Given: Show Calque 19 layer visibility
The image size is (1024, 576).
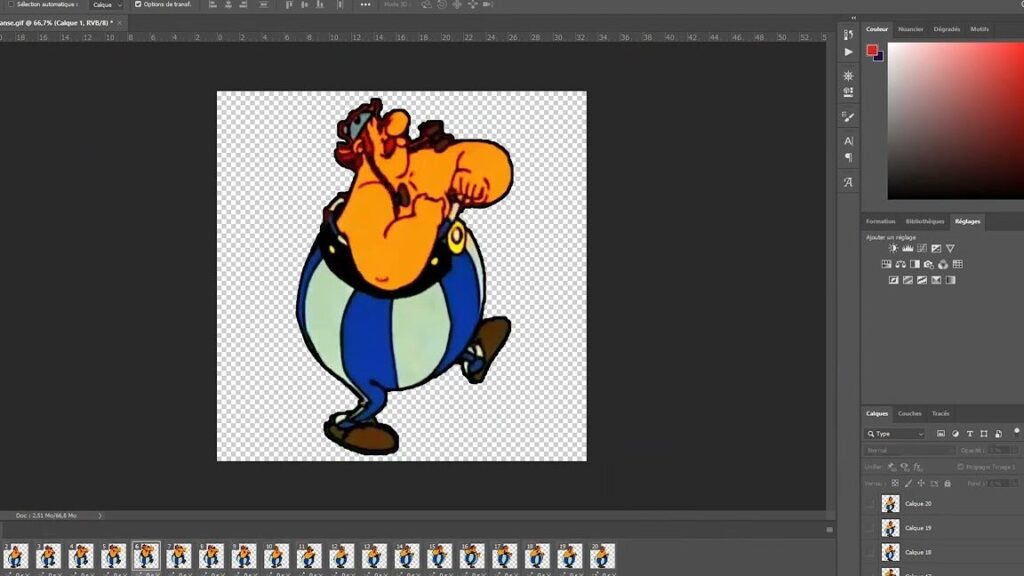Looking at the screenshot, I should click(870, 528).
